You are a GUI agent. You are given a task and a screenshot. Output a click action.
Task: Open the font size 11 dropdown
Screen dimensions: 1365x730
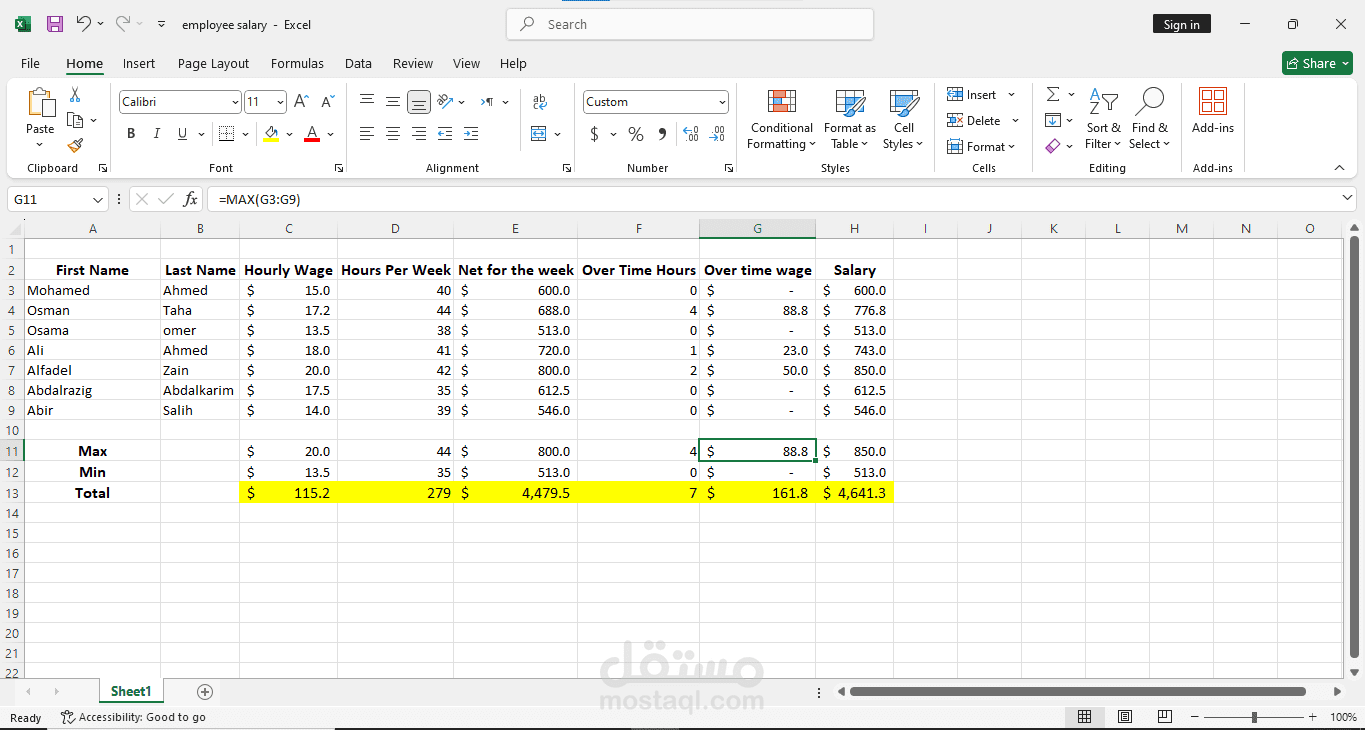click(281, 102)
